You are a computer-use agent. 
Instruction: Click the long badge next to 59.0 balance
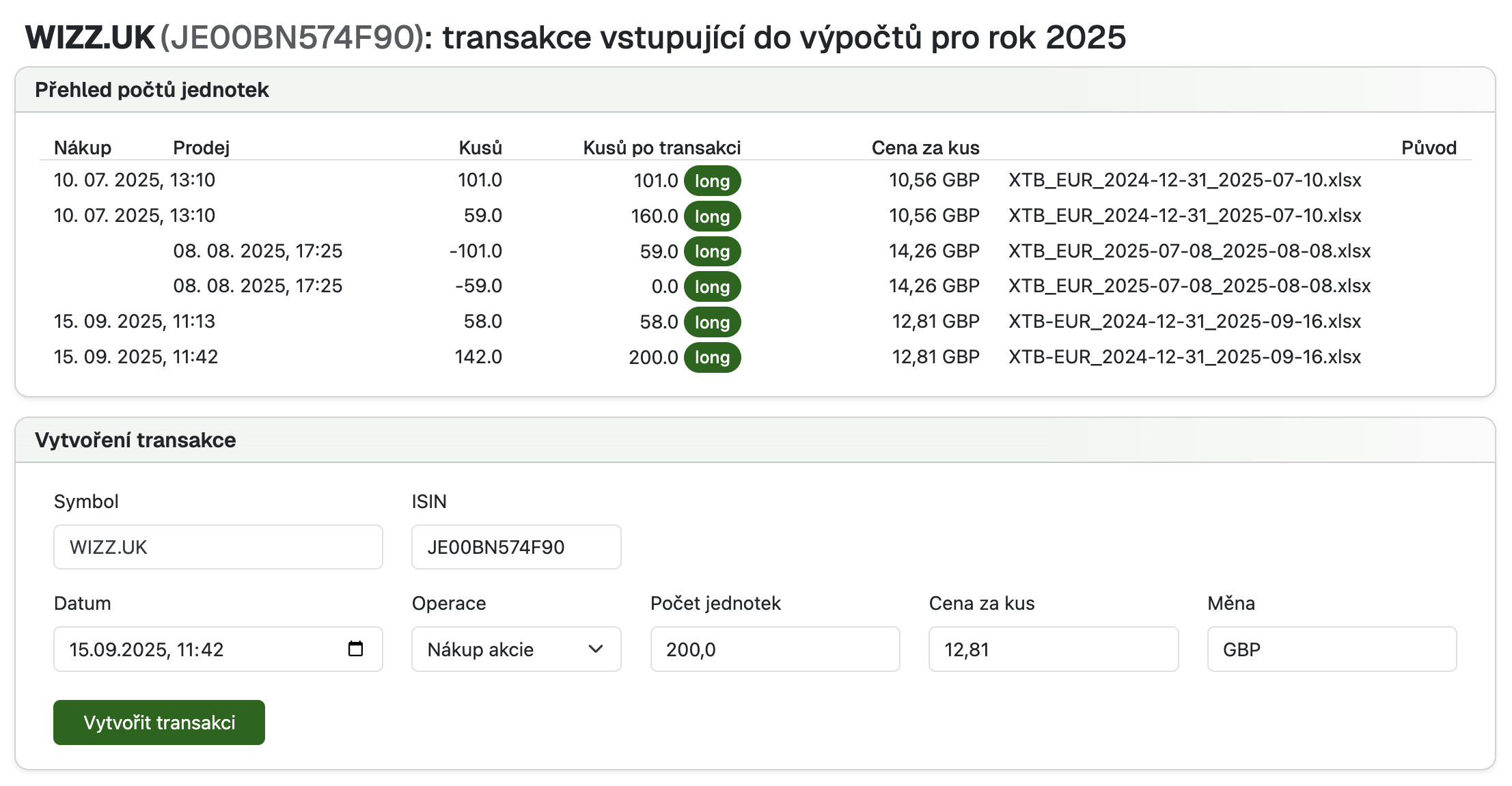pyautogui.click(x=712, y=251)
